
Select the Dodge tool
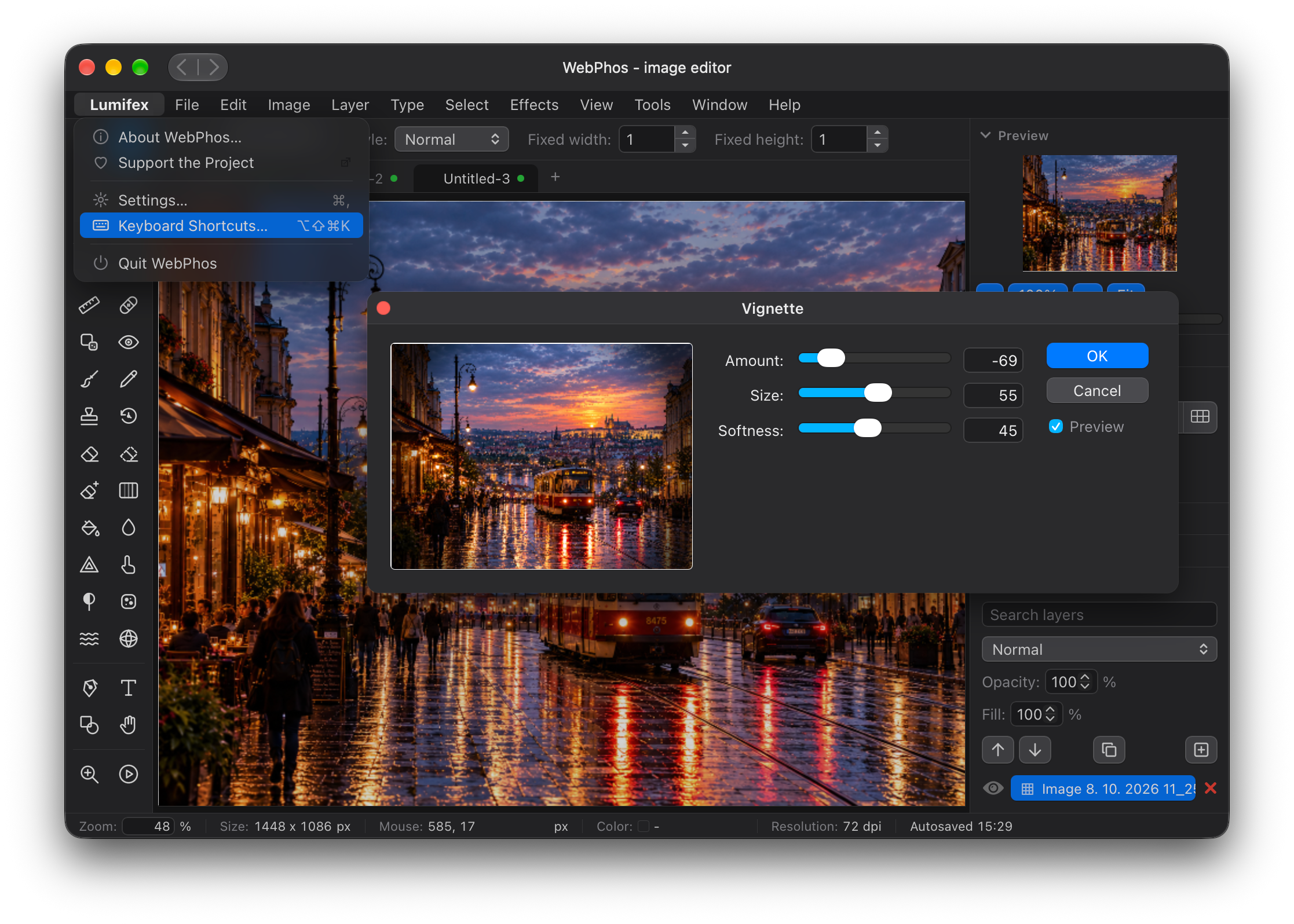click(89, 602)
